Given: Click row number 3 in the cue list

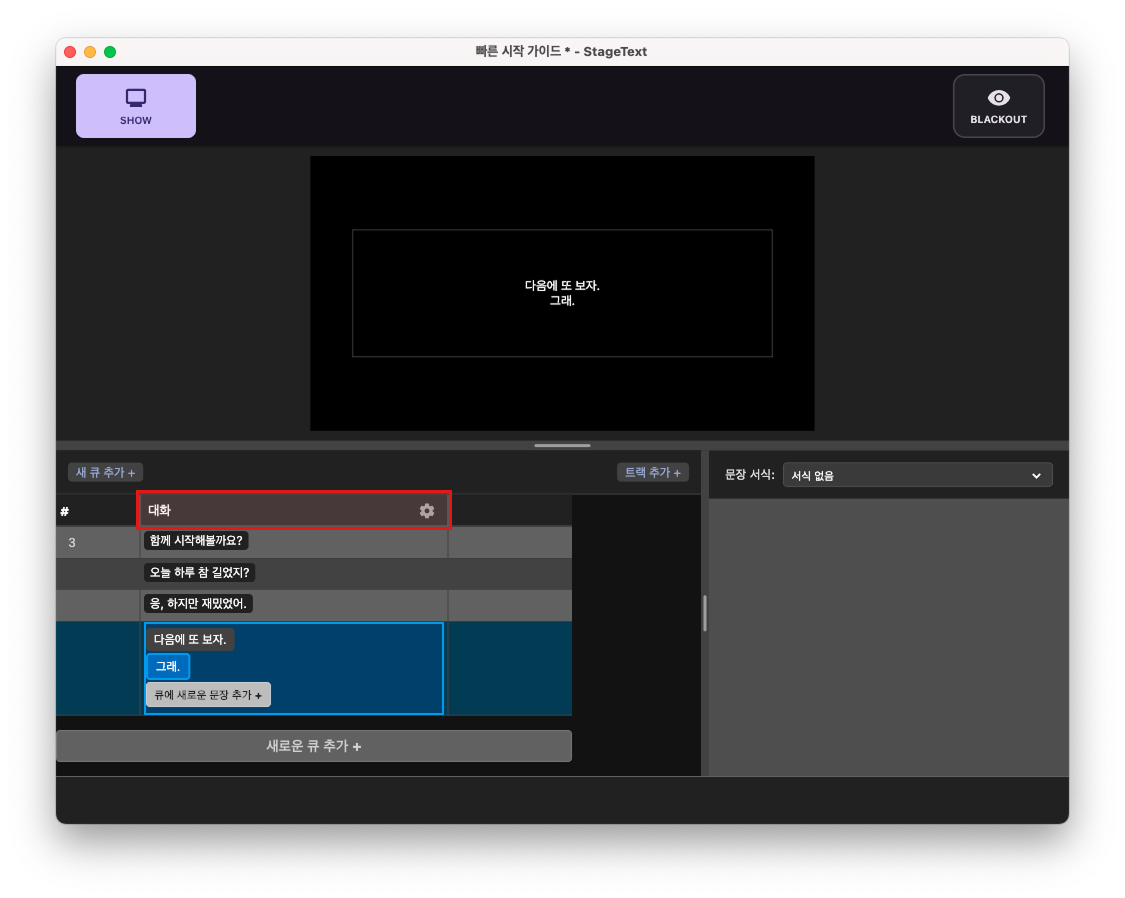Looking at the screenshot, I should [71, 542].
